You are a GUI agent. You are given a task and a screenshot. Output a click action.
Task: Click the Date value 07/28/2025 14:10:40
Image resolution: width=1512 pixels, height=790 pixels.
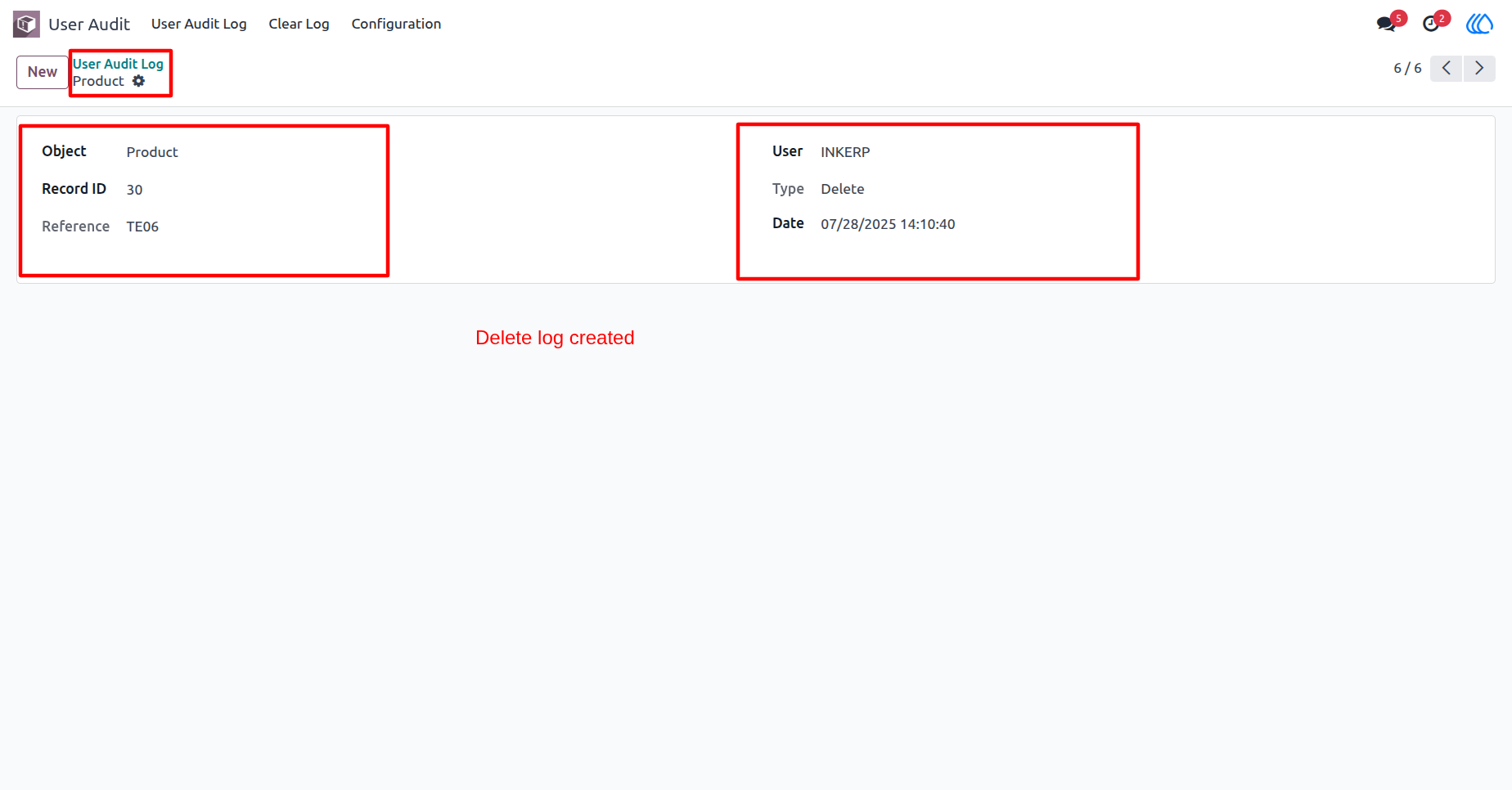pyautogui.click(x=888, y=224)
